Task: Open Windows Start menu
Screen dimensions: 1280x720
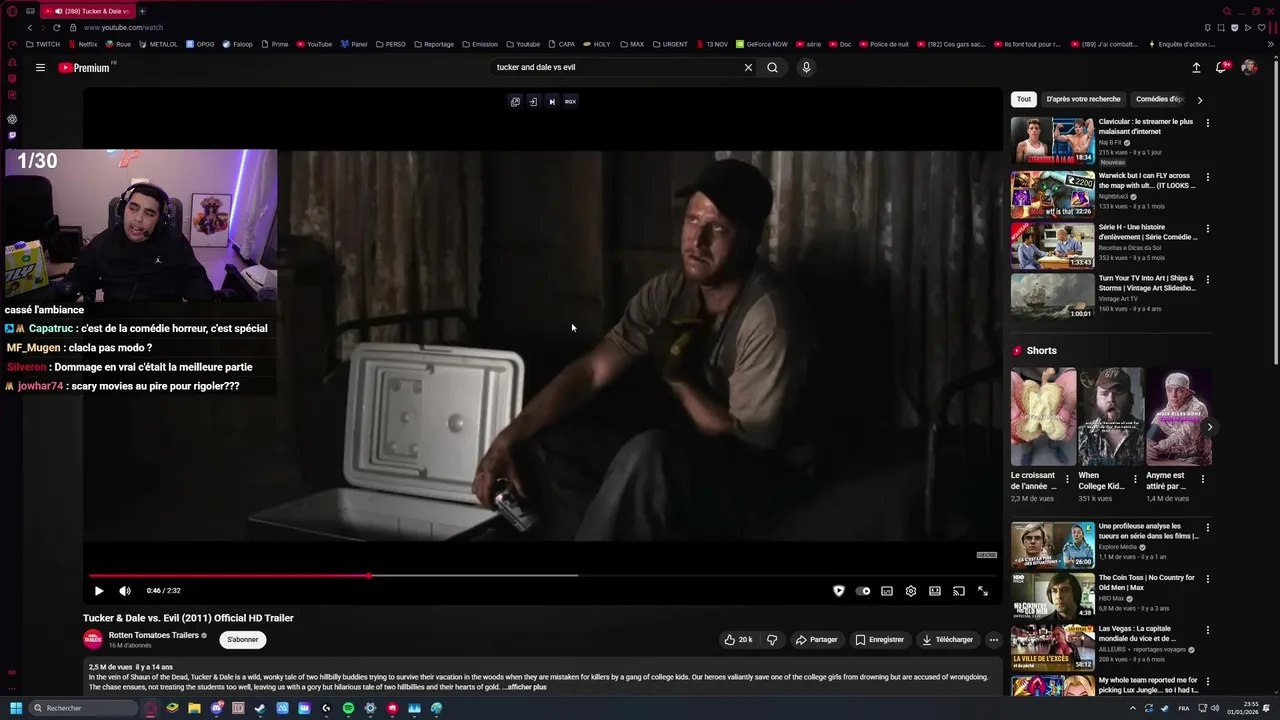Action: coord(16,708)
